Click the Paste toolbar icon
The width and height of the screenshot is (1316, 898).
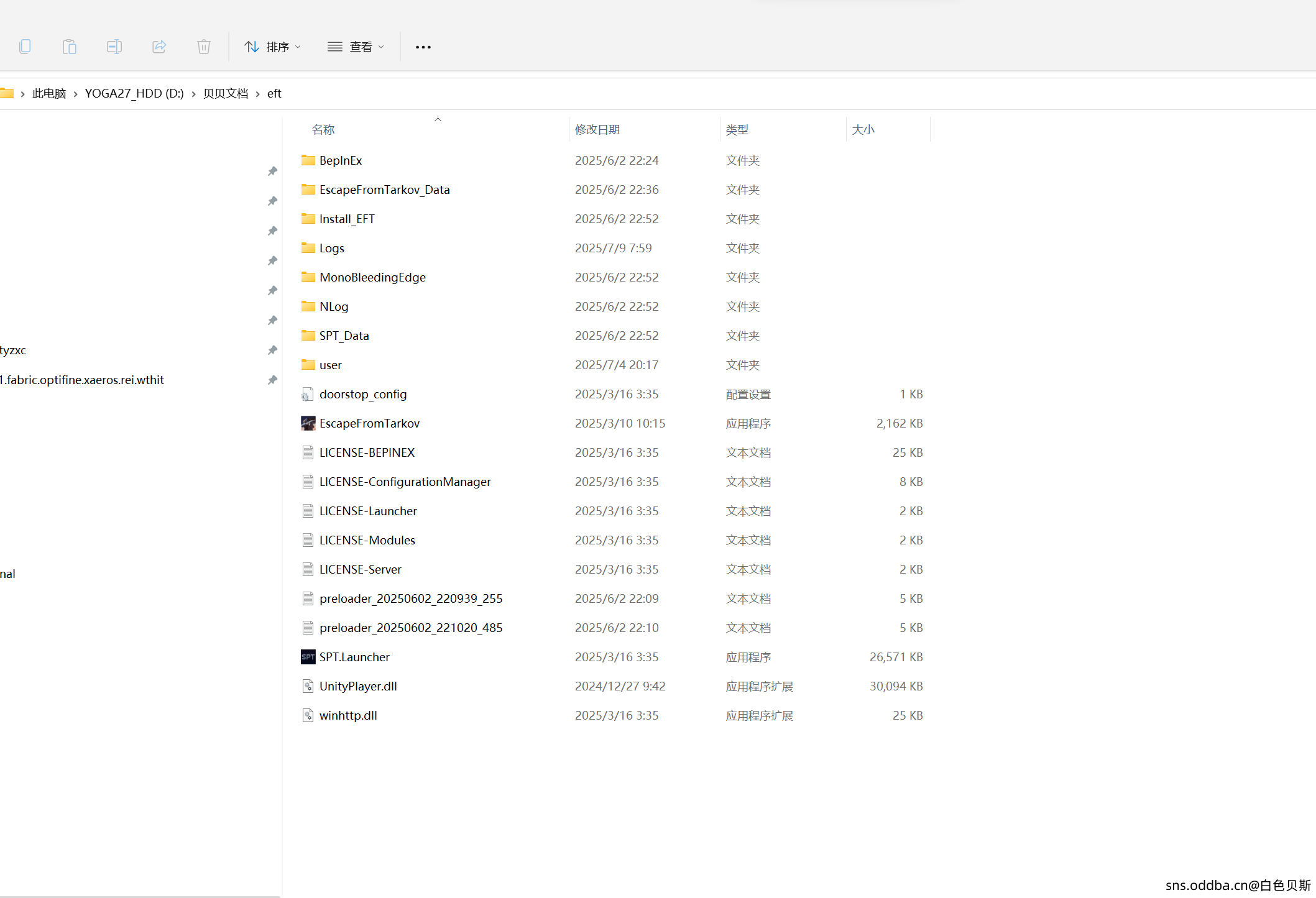point(70,47)
